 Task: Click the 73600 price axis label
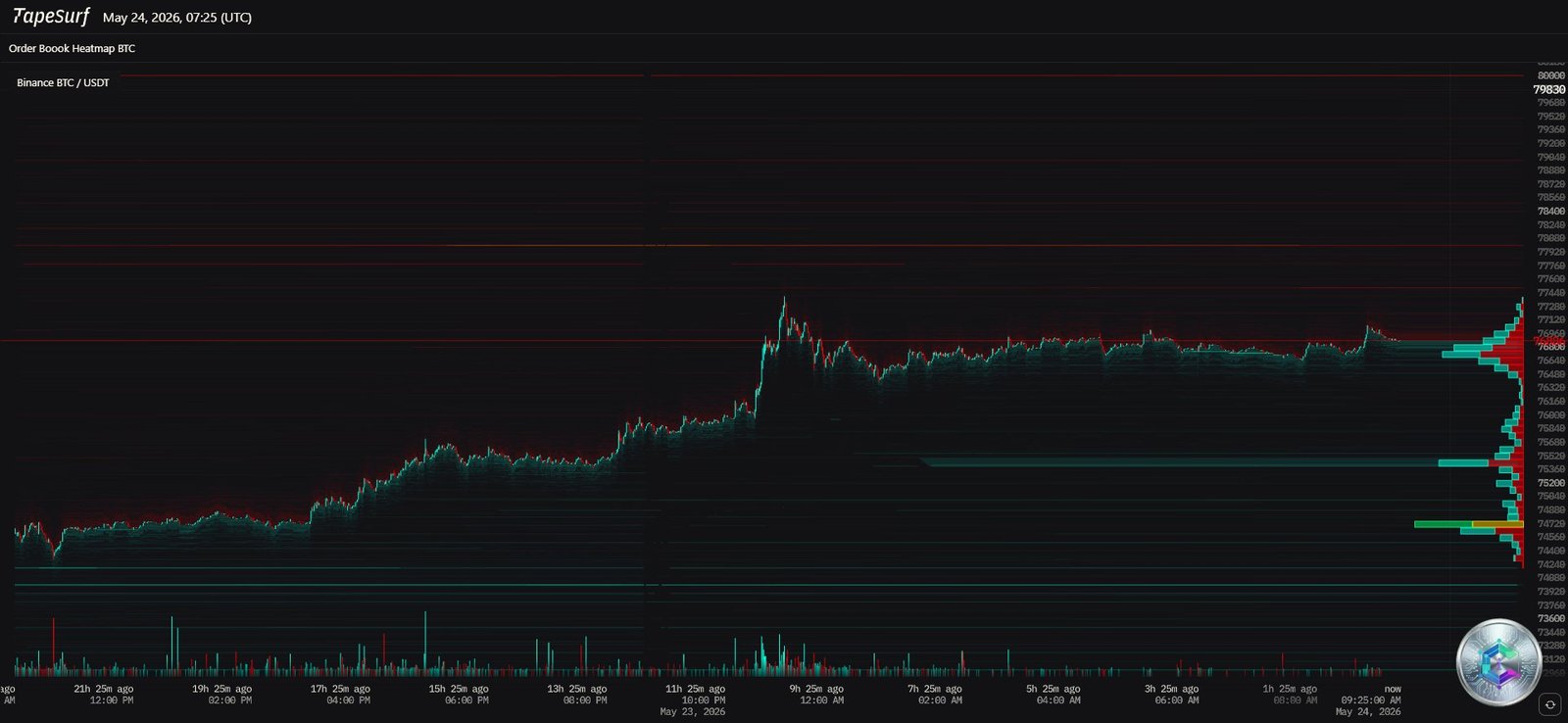click(1551, 618)
